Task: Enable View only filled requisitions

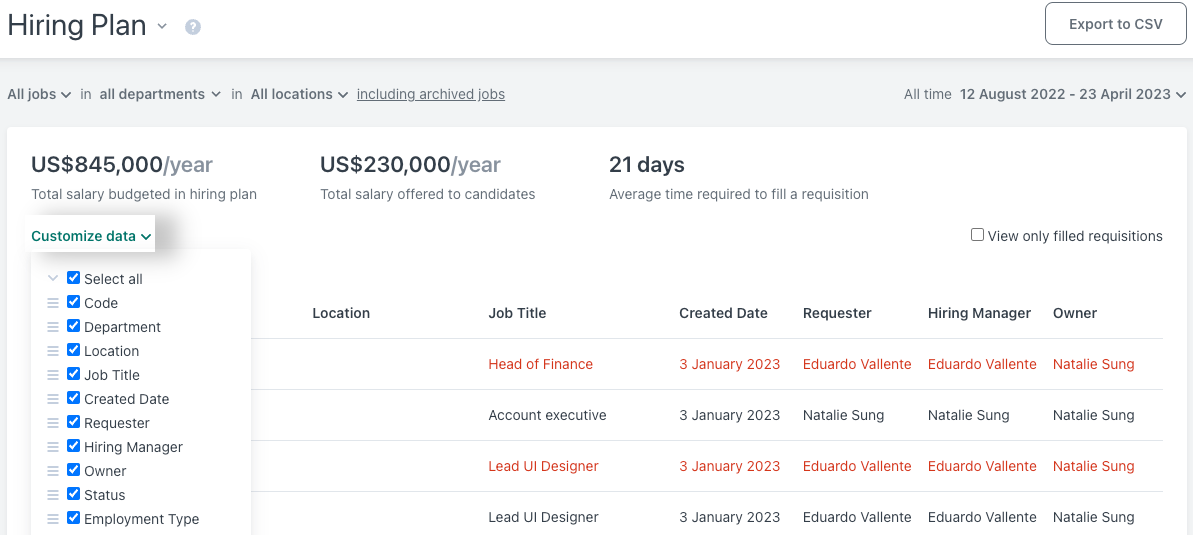Action: tap(977, 235)
